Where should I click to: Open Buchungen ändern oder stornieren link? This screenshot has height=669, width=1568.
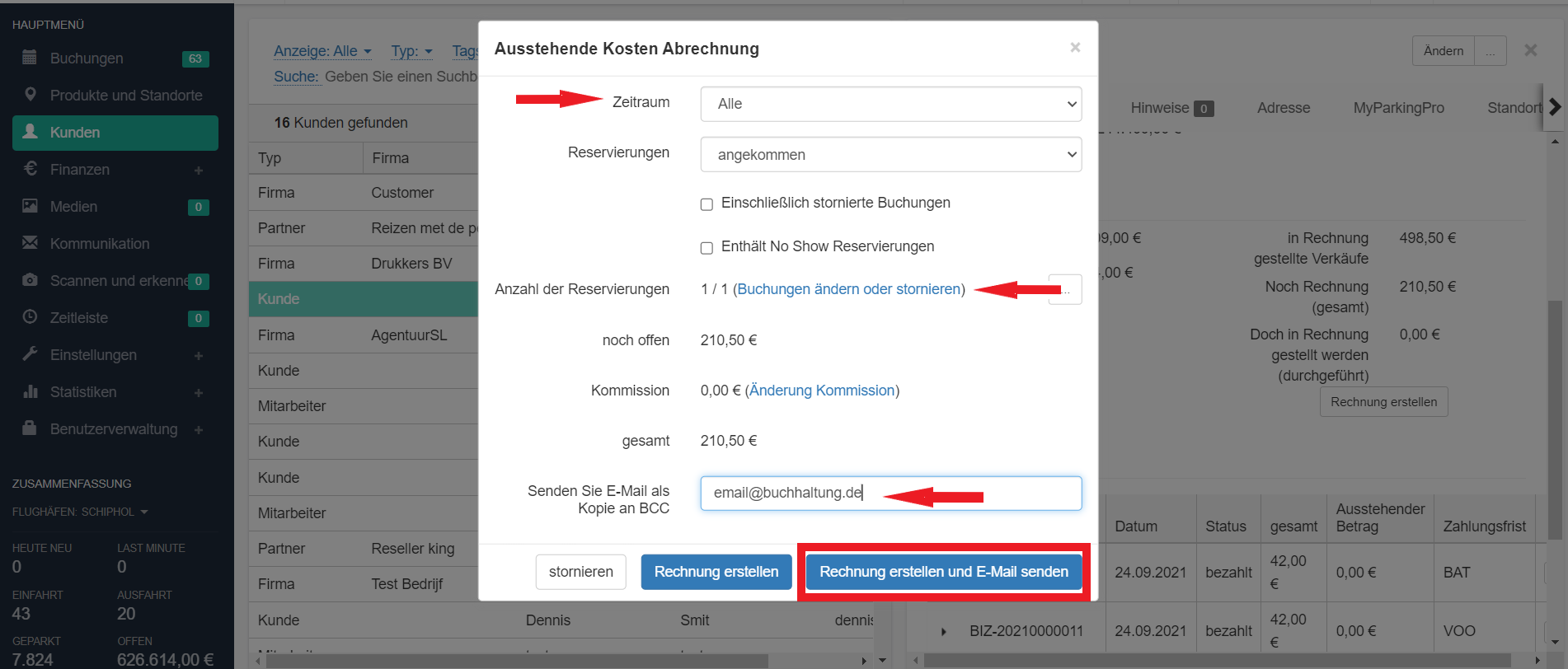click(849, 289)
